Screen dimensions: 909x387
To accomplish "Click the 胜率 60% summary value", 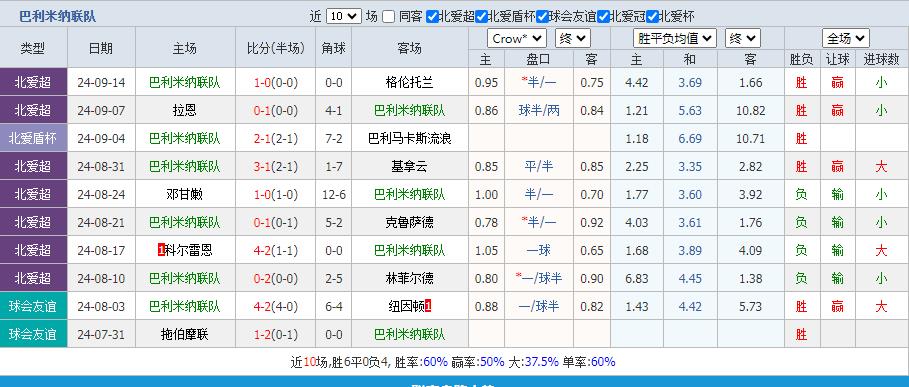I will point(435,362).
